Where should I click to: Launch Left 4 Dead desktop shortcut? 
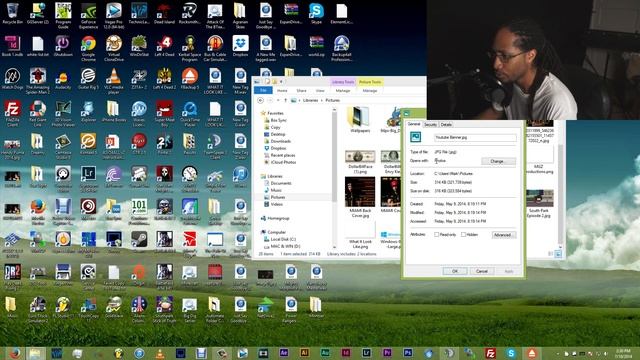pos(164,46)
